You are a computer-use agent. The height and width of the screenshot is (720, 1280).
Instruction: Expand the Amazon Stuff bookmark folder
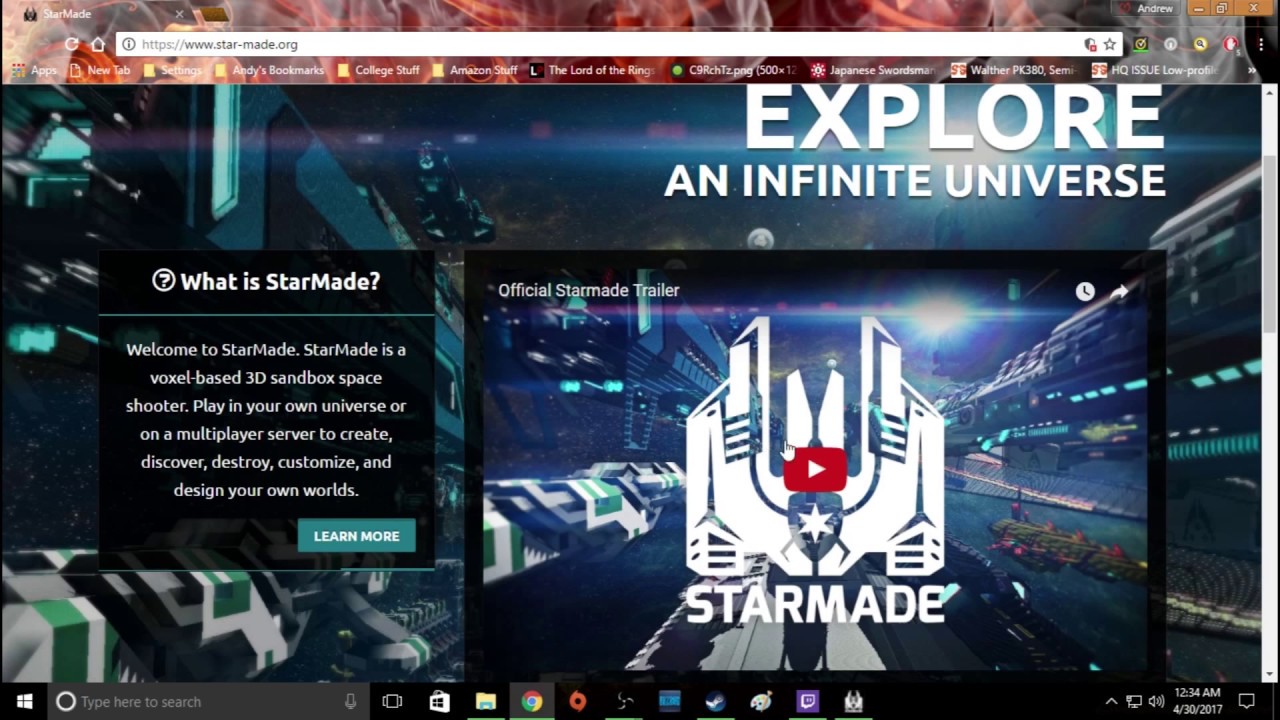click(x=475, y=70)
